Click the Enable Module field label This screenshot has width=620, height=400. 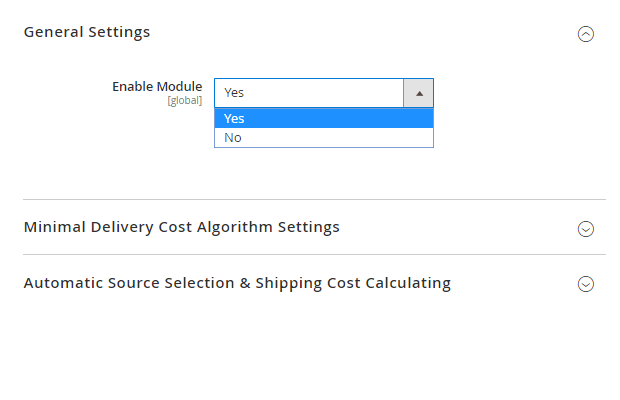click(x=157, y=86)
